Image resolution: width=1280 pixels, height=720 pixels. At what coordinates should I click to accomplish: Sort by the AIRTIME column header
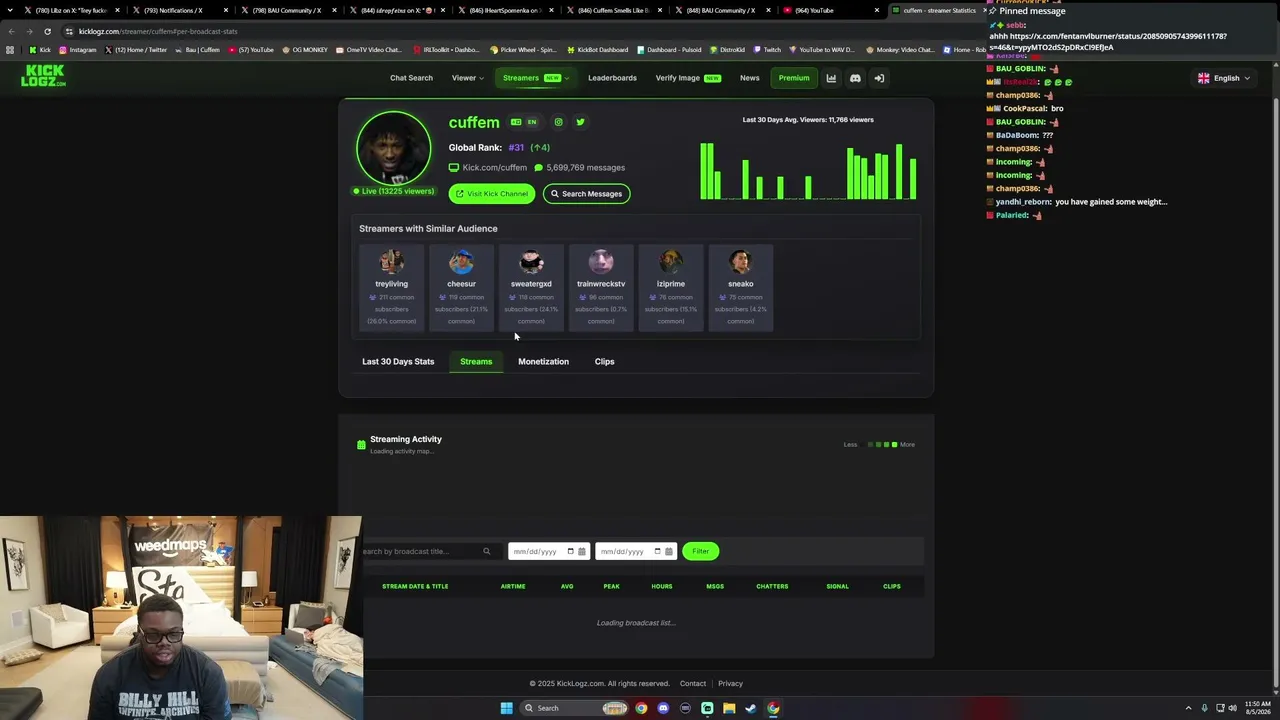coord(513,586)
